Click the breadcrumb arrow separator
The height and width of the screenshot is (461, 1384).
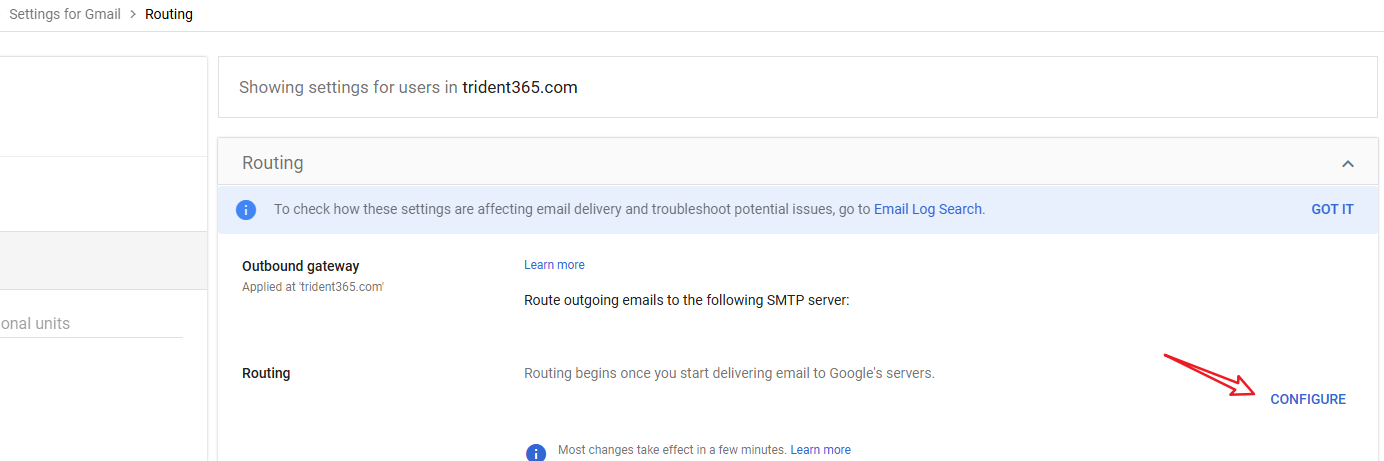(133, 14)
